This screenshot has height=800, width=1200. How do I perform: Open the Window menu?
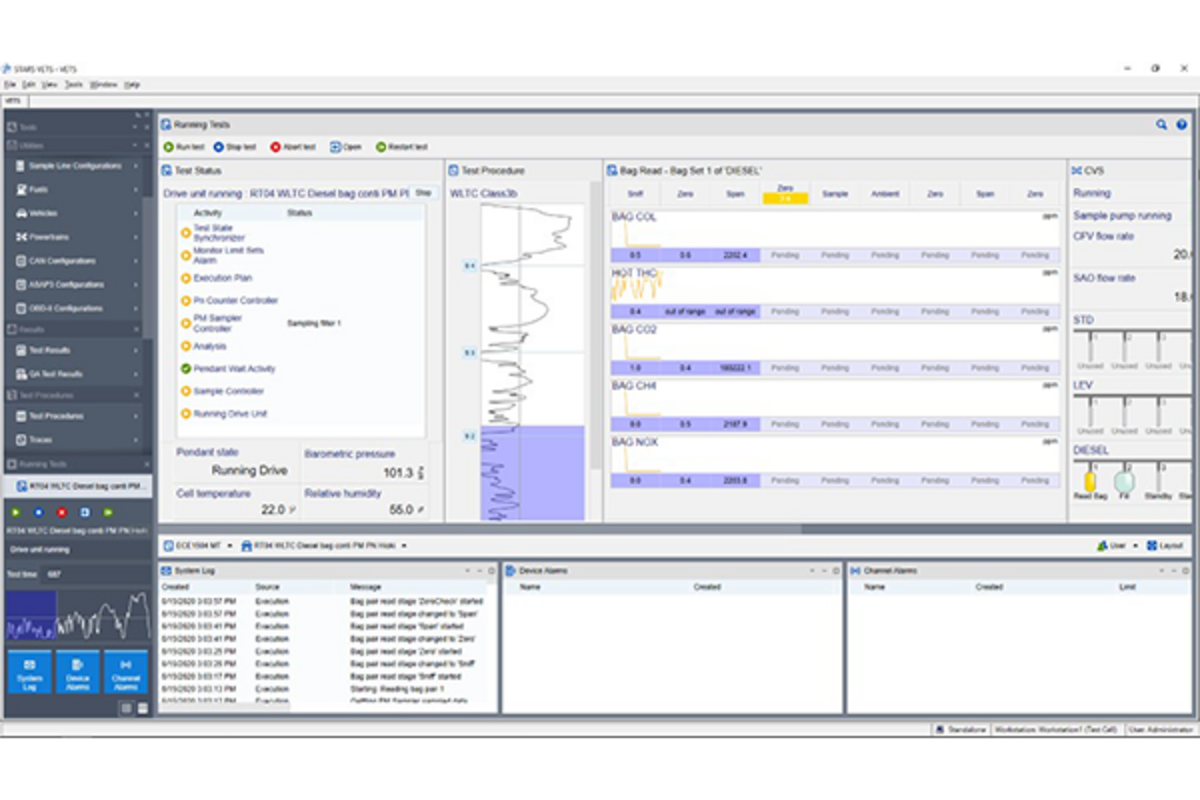point(103,85)
